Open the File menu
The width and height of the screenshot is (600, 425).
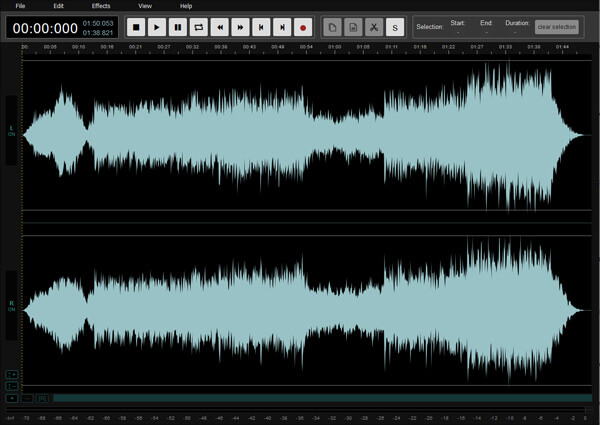(20, 6)
